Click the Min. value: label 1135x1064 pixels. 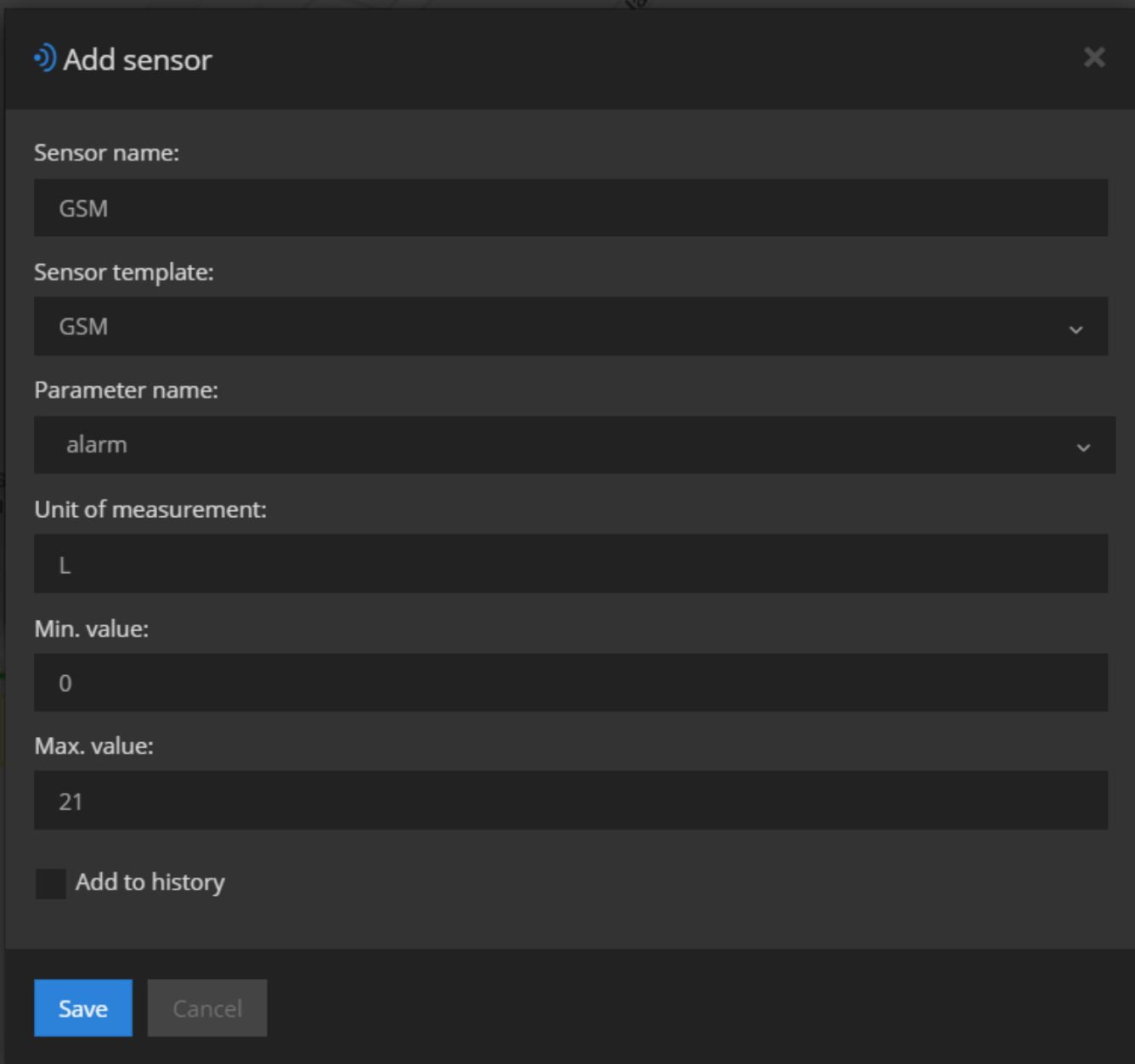point(92,628)
